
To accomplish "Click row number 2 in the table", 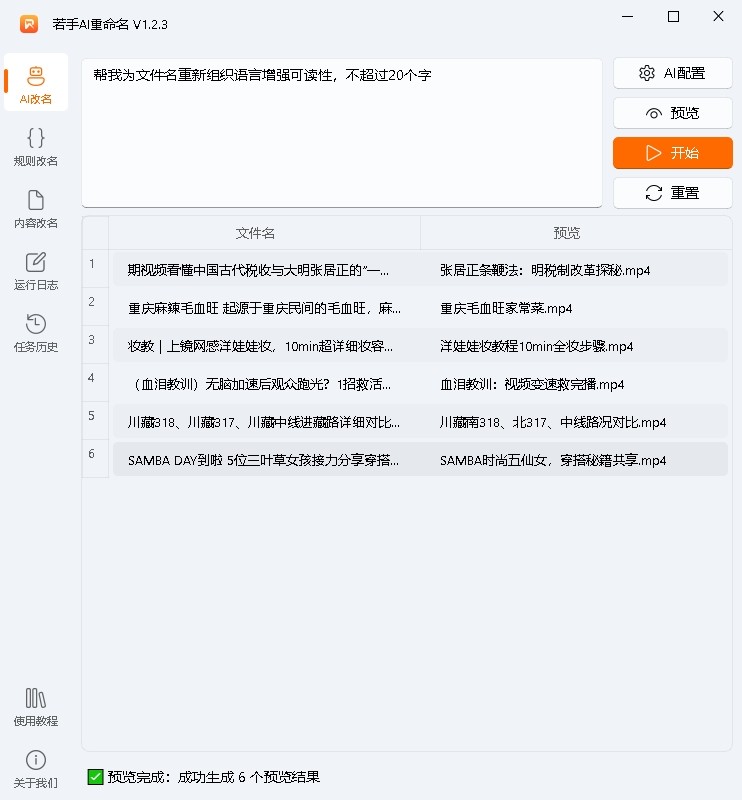I will [92, 302].
